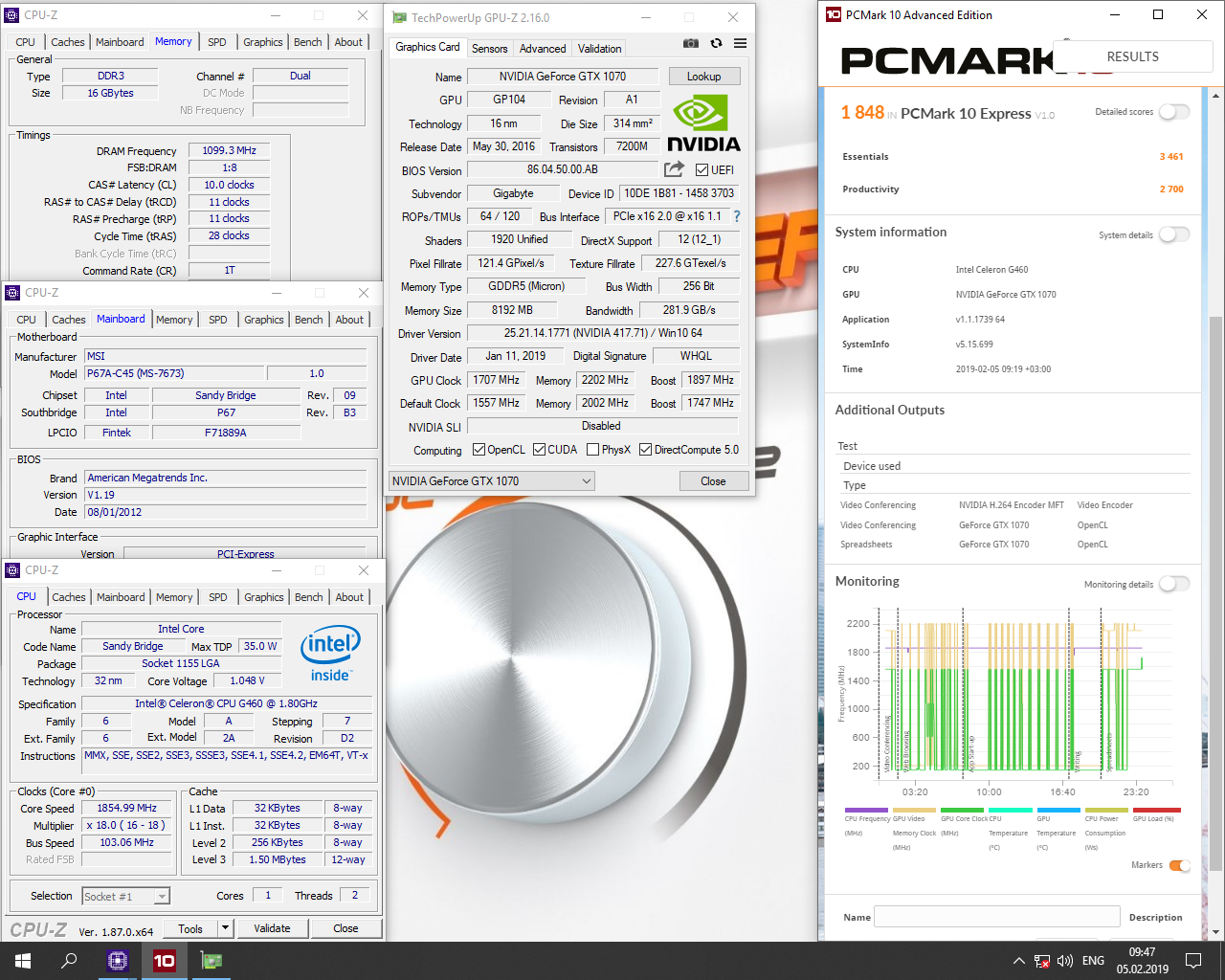
Task: Click the PCMark scrollbar up arrow
Action: [1216, 97]
